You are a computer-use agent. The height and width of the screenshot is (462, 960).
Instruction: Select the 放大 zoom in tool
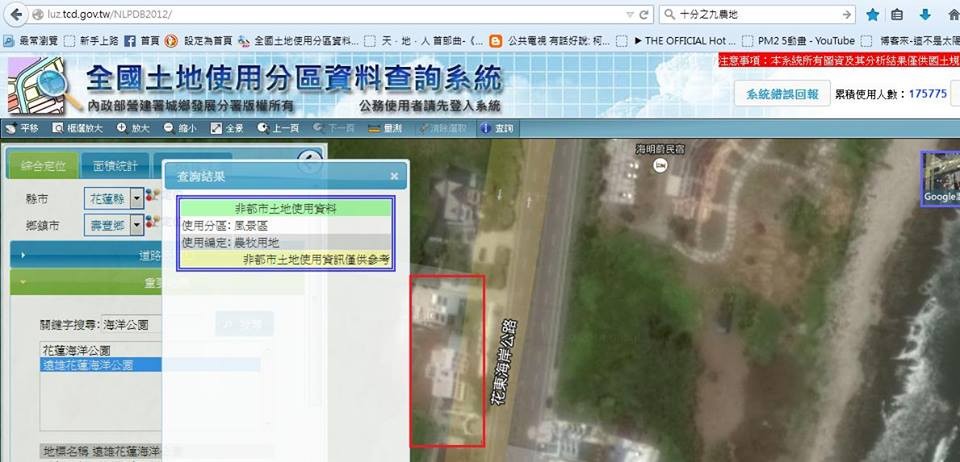133,129
